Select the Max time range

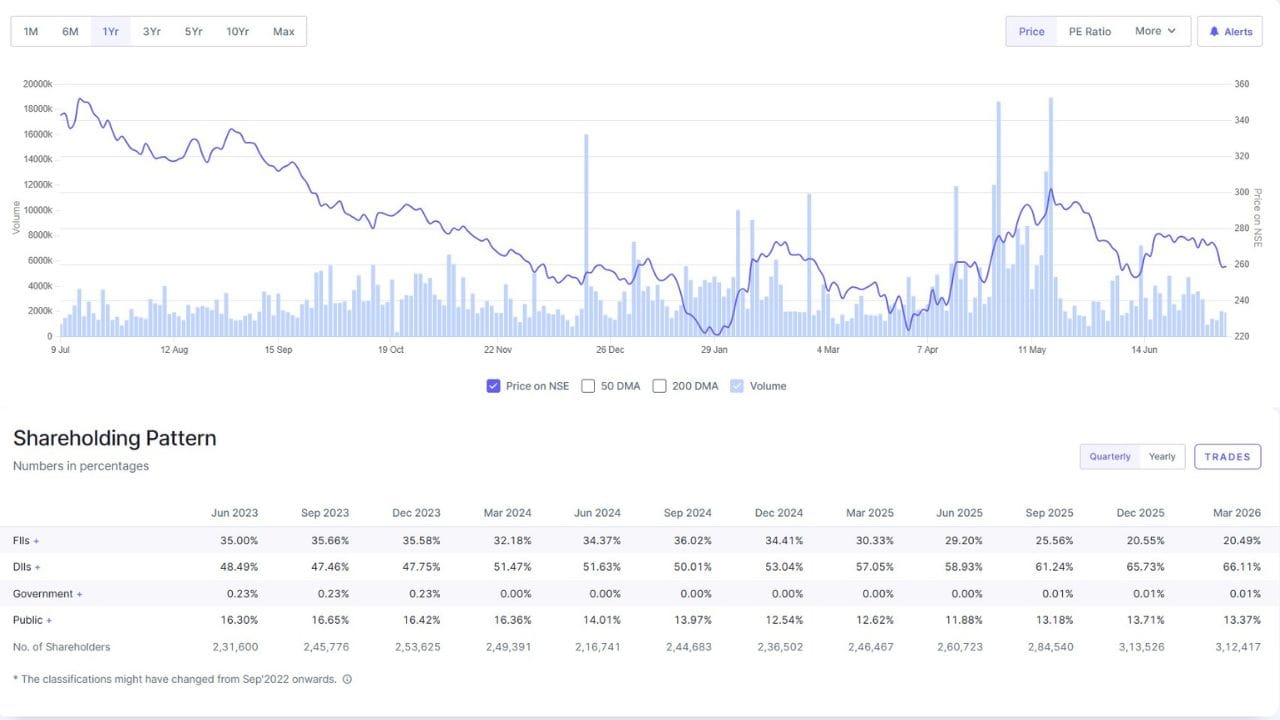[x=284, y=31]
